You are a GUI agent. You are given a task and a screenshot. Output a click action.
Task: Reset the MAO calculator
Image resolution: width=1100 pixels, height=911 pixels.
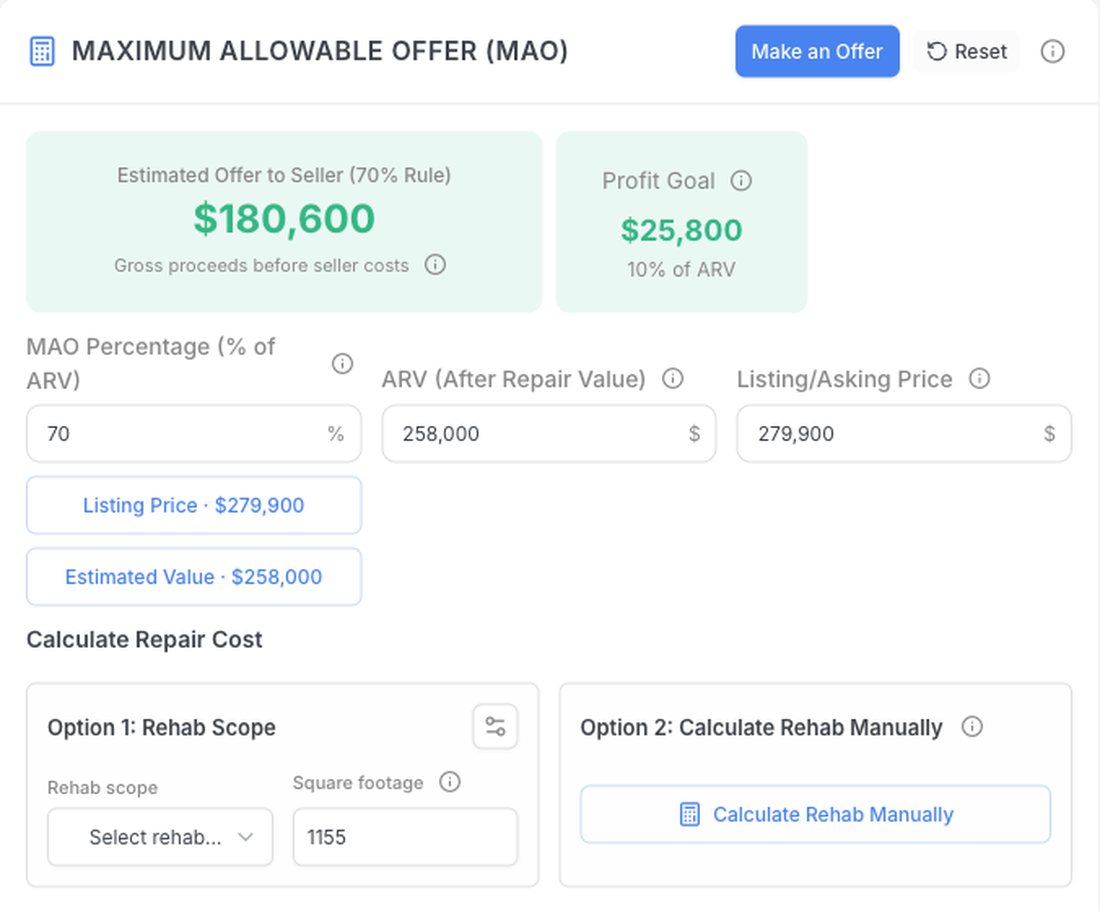point(967,51)
